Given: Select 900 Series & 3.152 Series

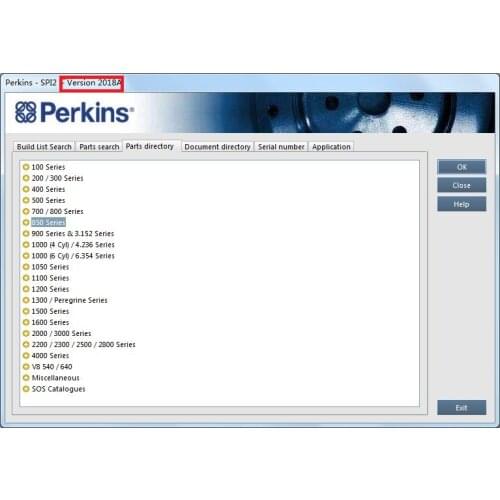Looking at the screenshot, I should click(x=73, y=233).
